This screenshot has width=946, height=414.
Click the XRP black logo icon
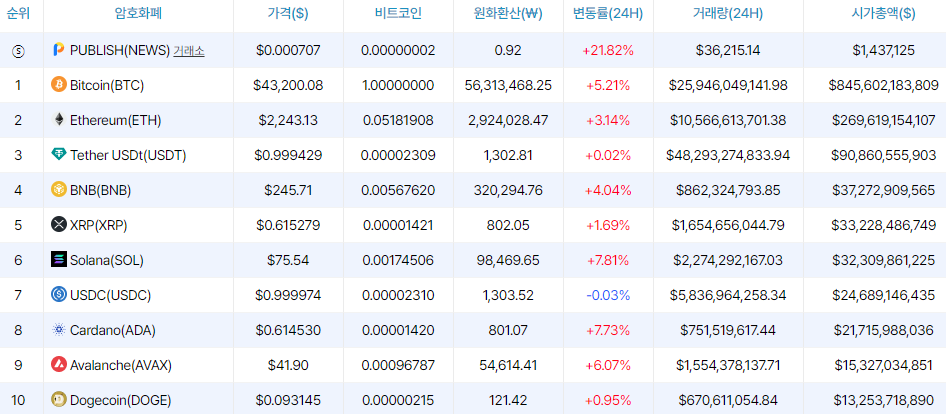(59, 225)
